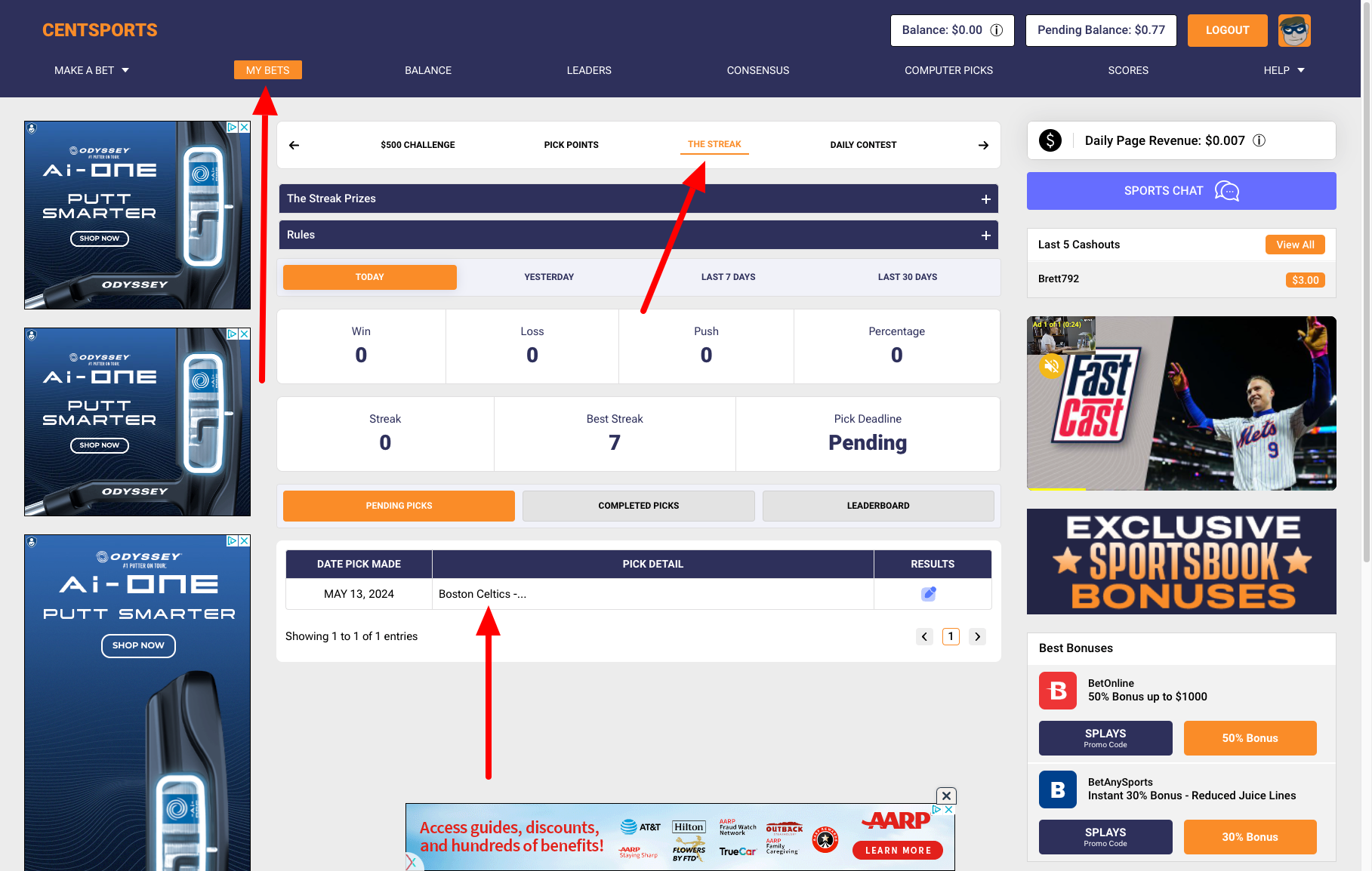This screenshot has width=1372, height=871.
Task: Click the left arrow in contest tabs
Action: (x=294, y=145)
